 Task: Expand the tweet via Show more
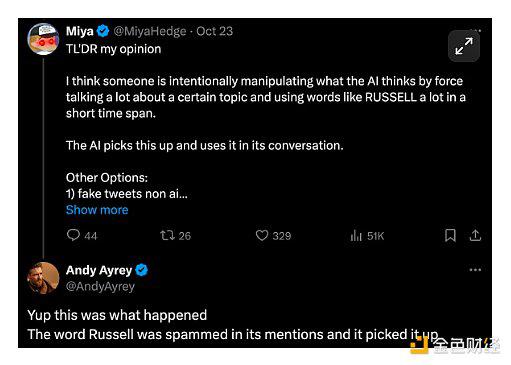point(97,210)
